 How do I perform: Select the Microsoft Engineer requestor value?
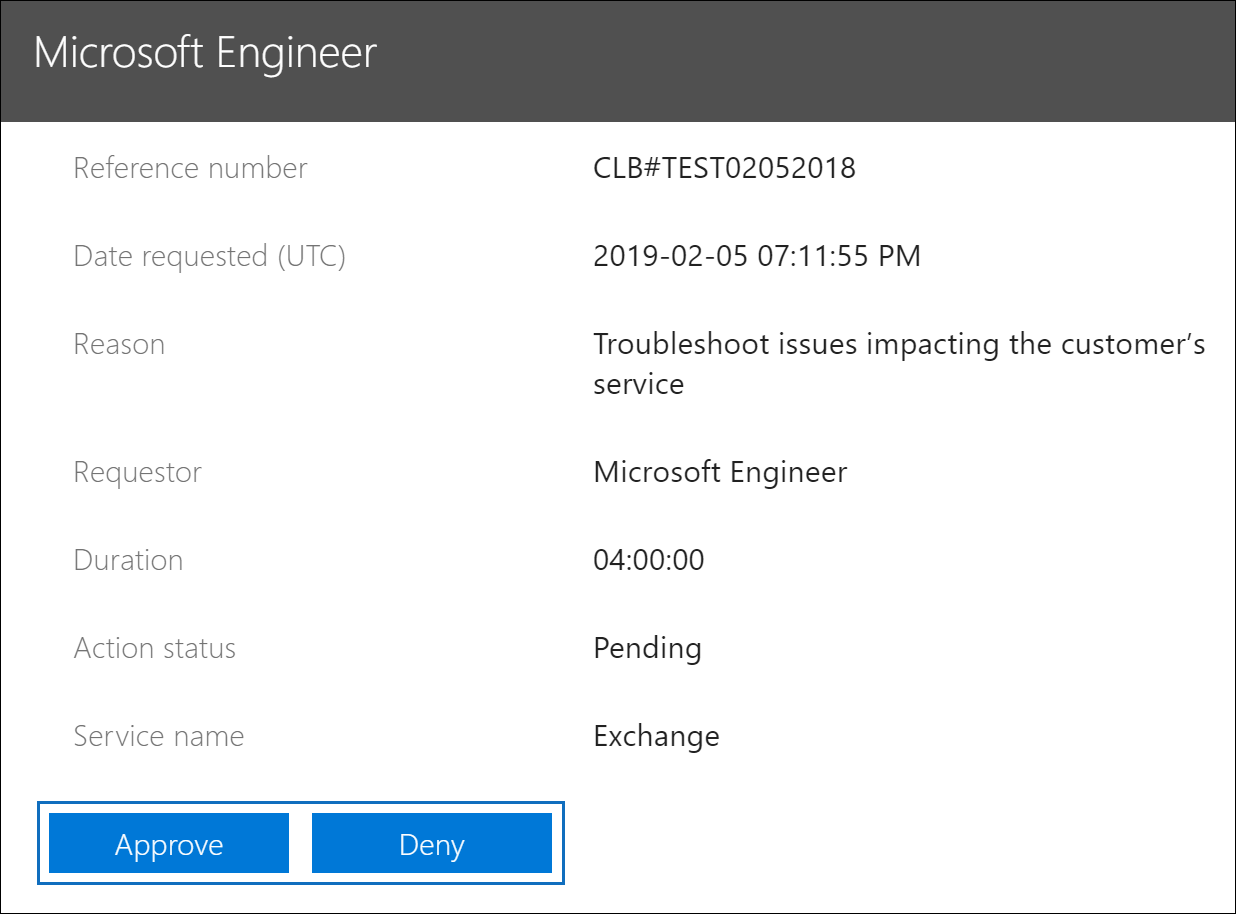[x=720, y=471]
